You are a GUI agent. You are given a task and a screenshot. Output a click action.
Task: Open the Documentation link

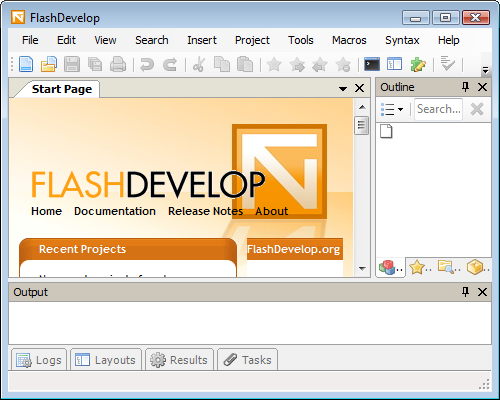coord(115,211)
